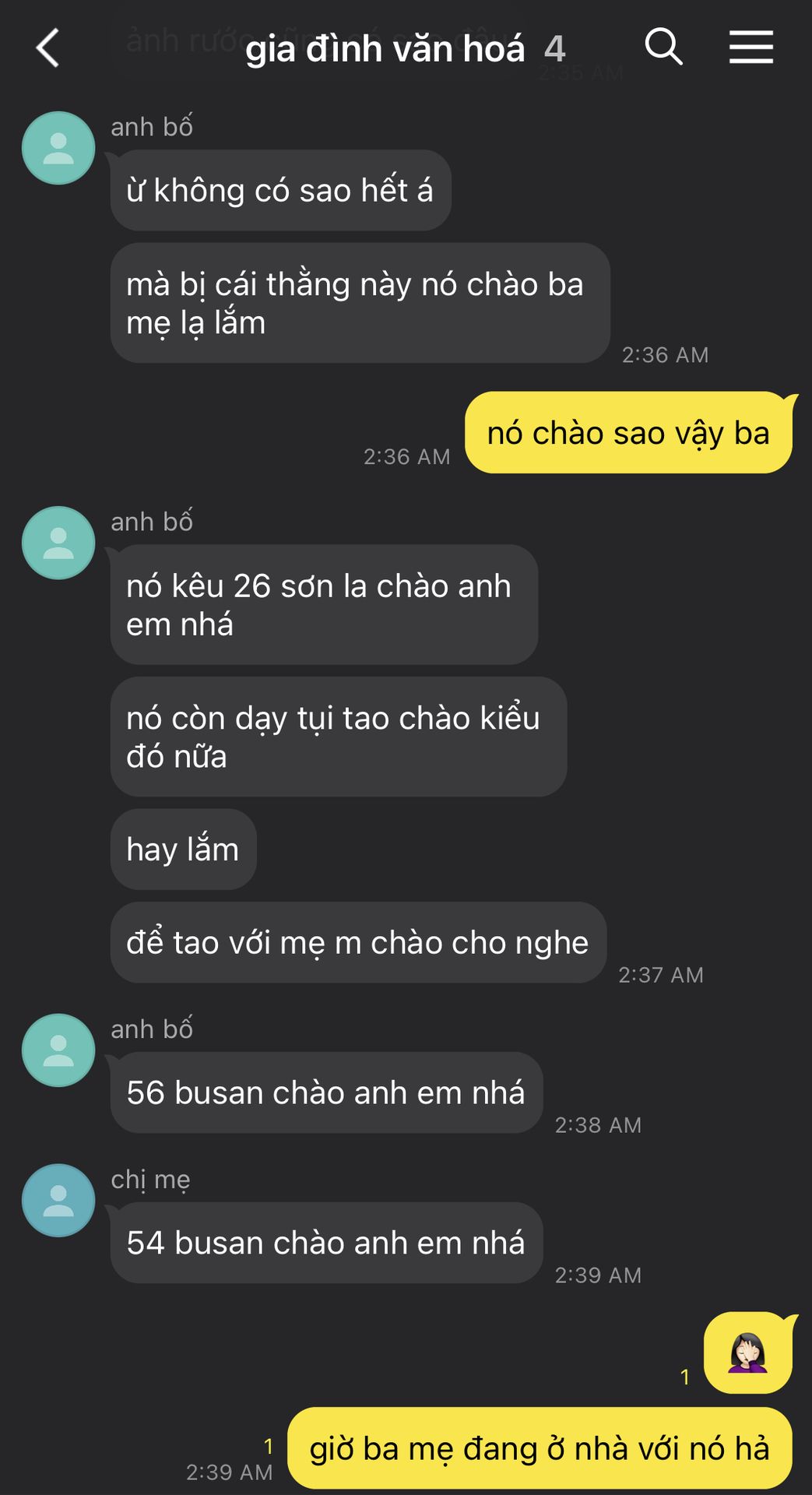The width and height of the screenshot is (812, 1495).
Task: Tap yellow bubble 'giờ ba mẹ đang ở nhà'
Action: click(540, 1448)
